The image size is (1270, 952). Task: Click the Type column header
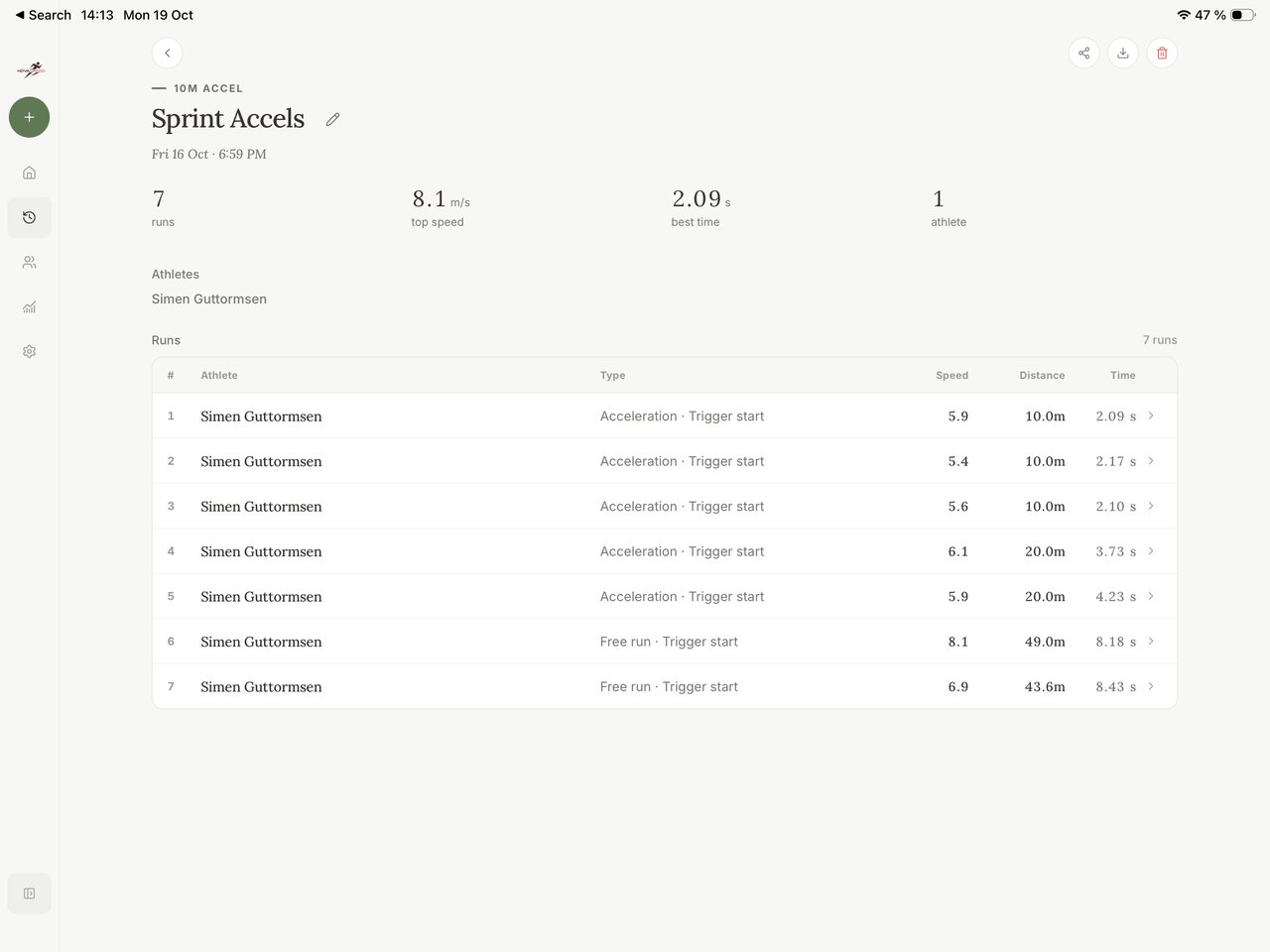612,375
